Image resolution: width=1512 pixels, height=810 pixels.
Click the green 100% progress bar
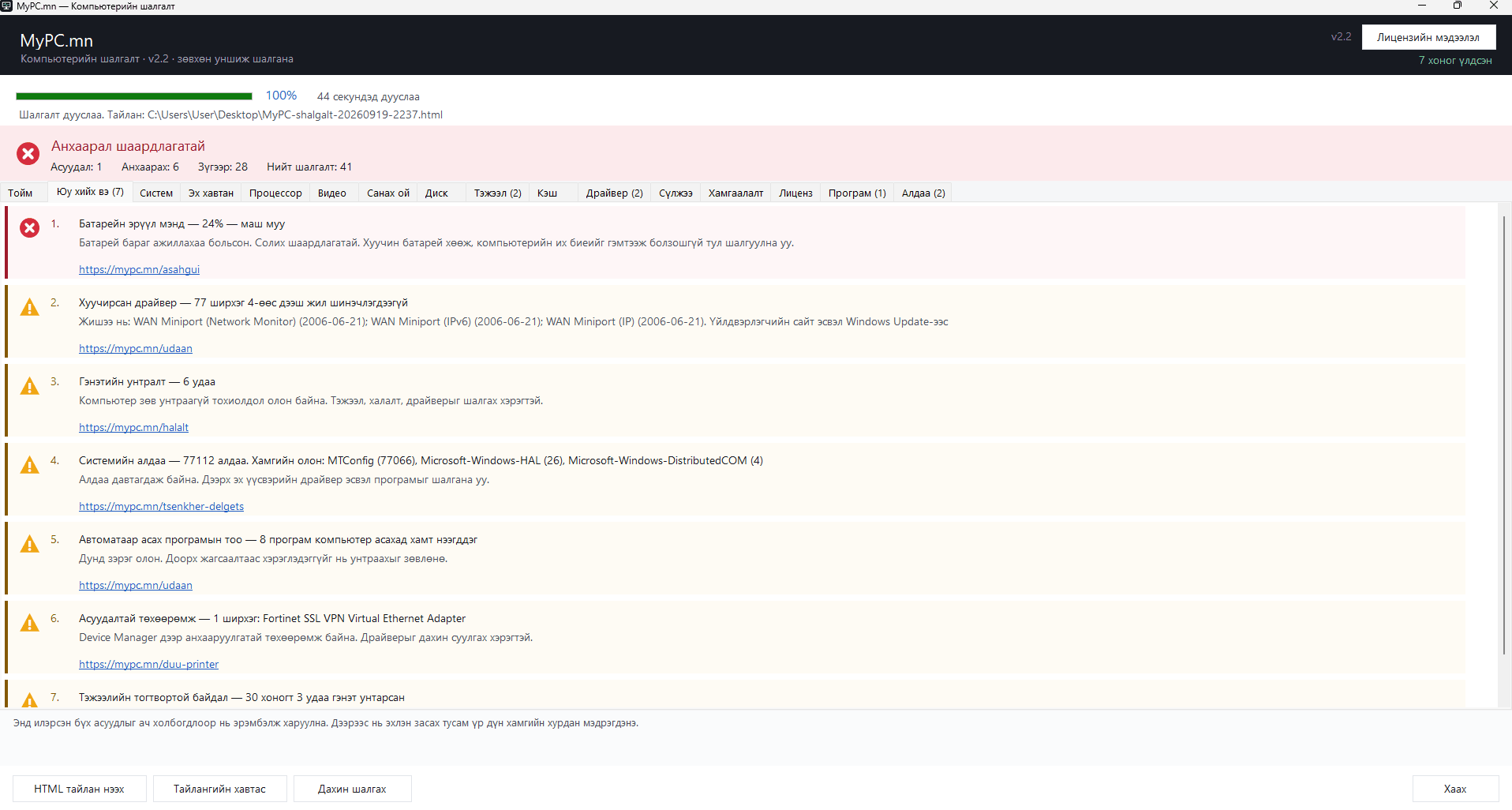point(134,96)
